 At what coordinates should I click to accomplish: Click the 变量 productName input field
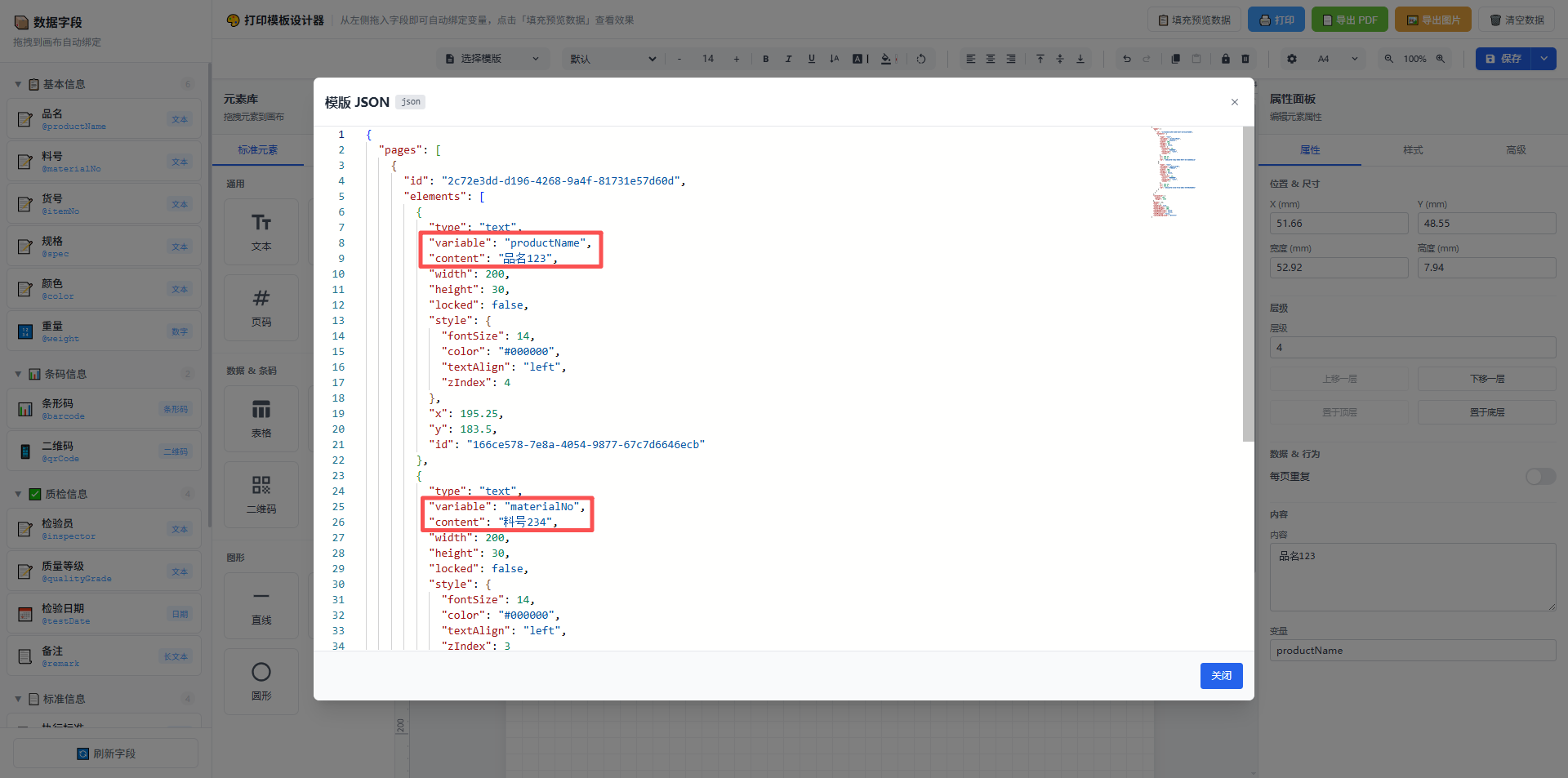(1413, 651)
